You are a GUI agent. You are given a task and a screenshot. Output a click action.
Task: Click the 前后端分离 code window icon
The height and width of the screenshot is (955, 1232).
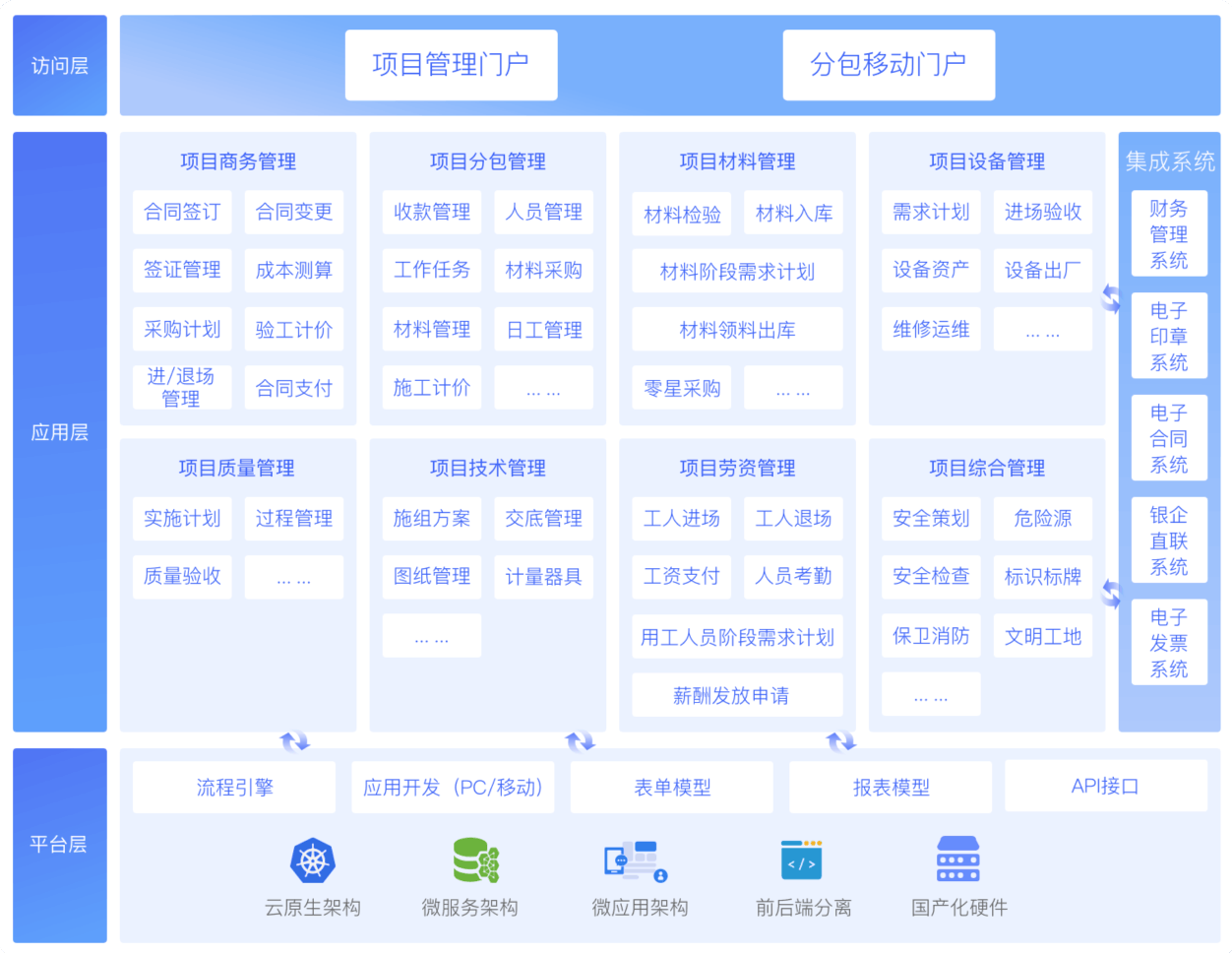click(x=801, y=859)
